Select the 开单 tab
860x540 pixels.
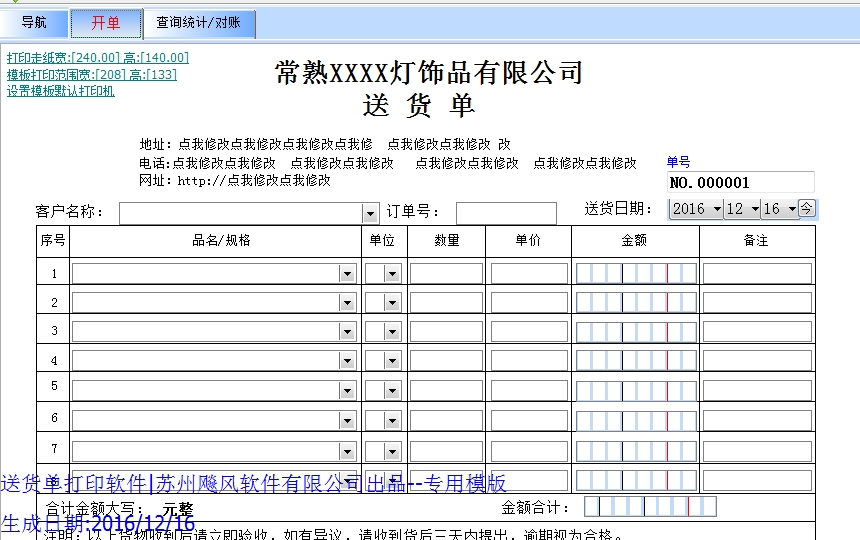tap(105, 23)
